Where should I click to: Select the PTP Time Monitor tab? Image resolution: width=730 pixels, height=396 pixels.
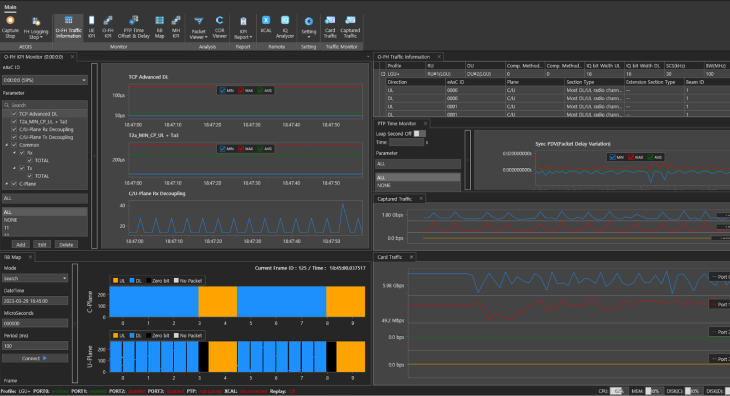(397, 124)
